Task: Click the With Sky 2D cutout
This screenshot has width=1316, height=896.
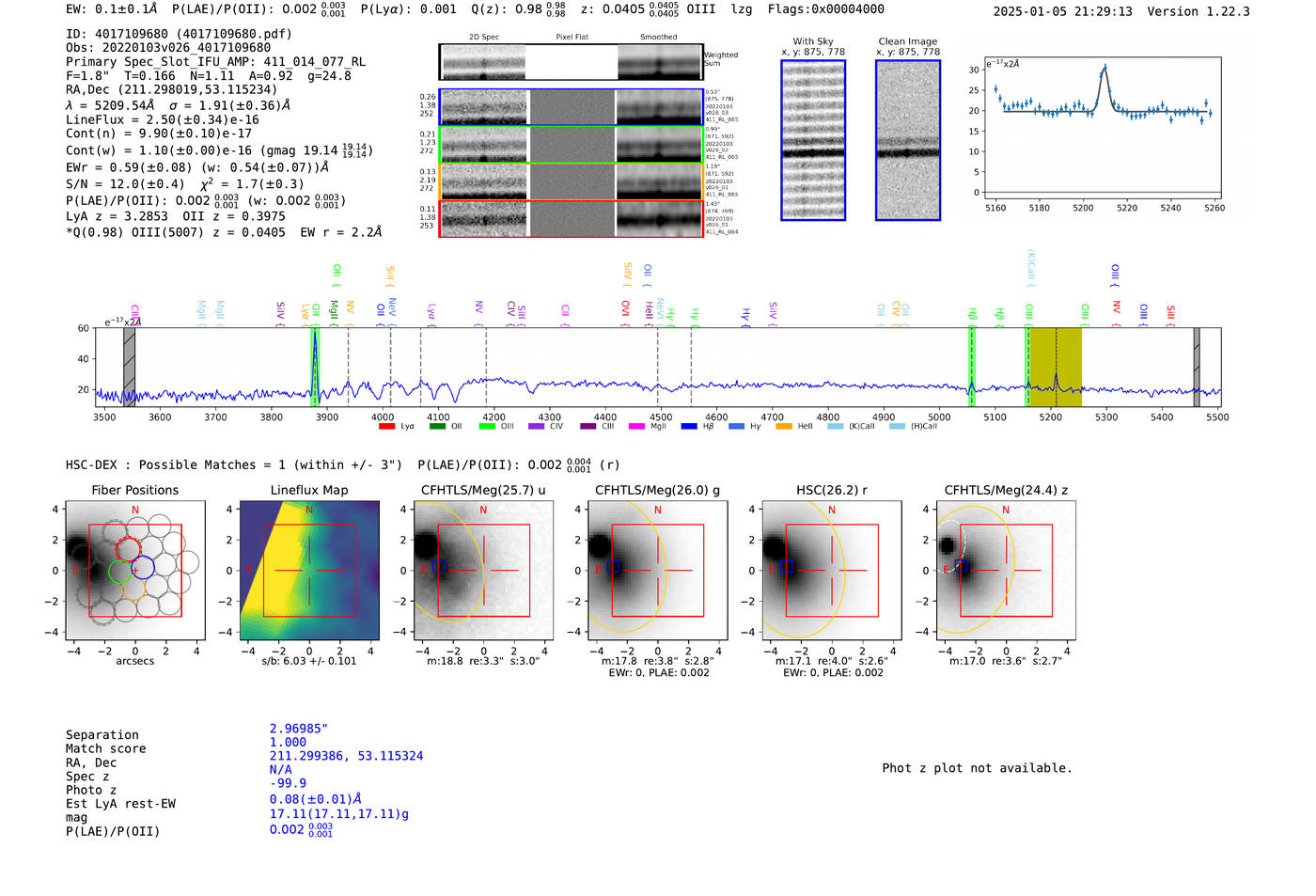Action: click(813, 140)
